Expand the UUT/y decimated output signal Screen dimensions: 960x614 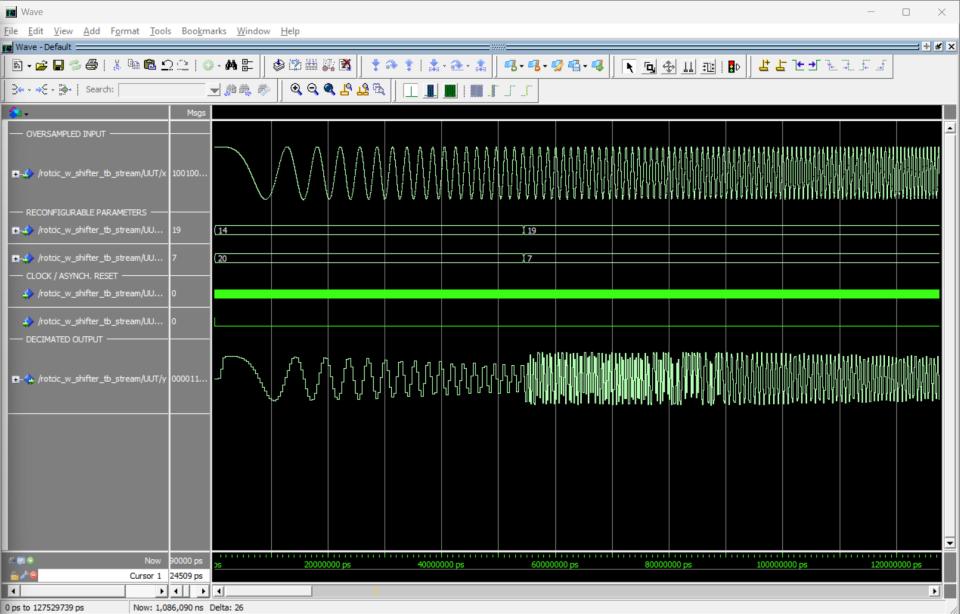15,380
